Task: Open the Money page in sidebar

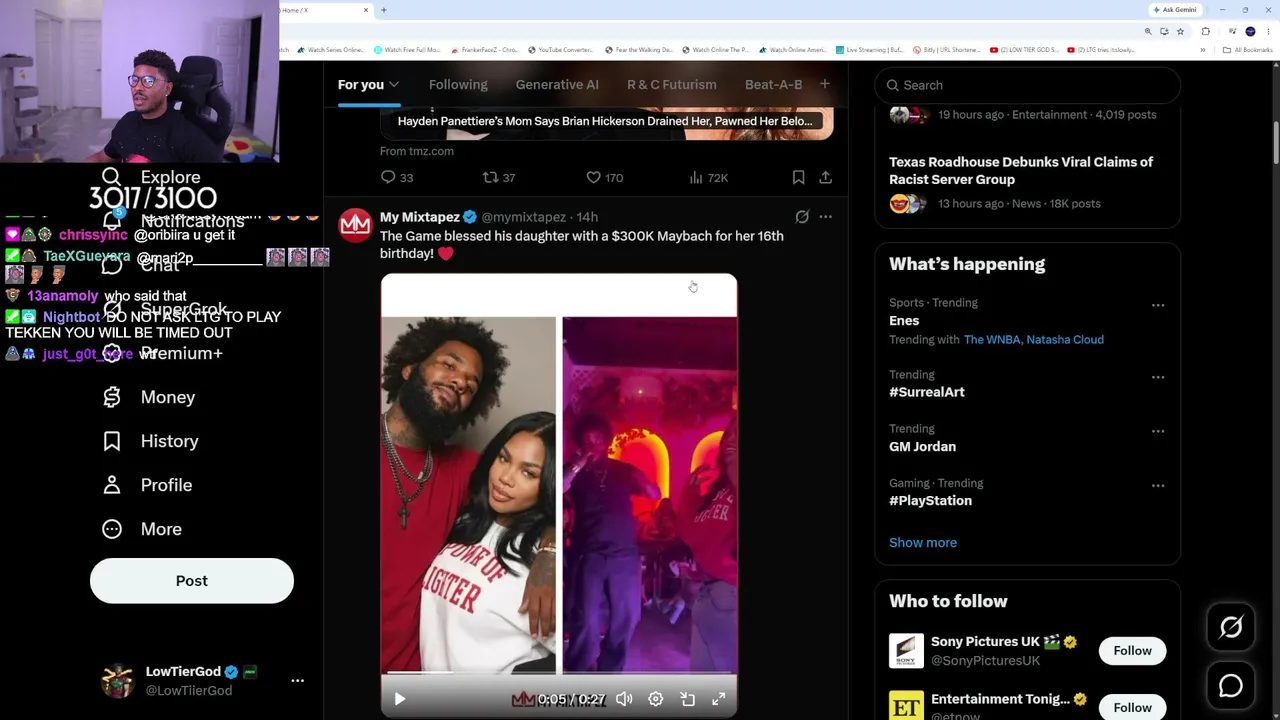Action: click(x=148, y=397)
